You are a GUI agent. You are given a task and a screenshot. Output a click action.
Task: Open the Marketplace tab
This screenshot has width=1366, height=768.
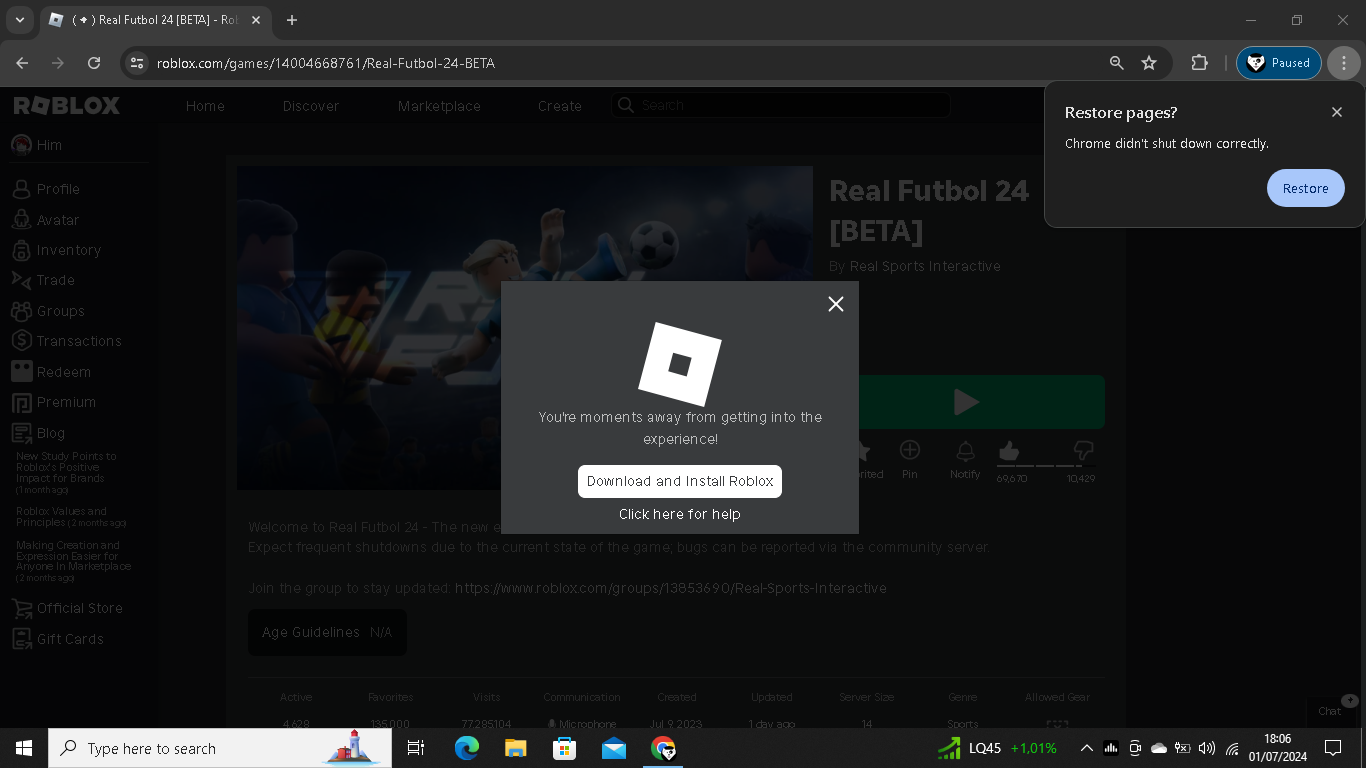click(439, 106)
